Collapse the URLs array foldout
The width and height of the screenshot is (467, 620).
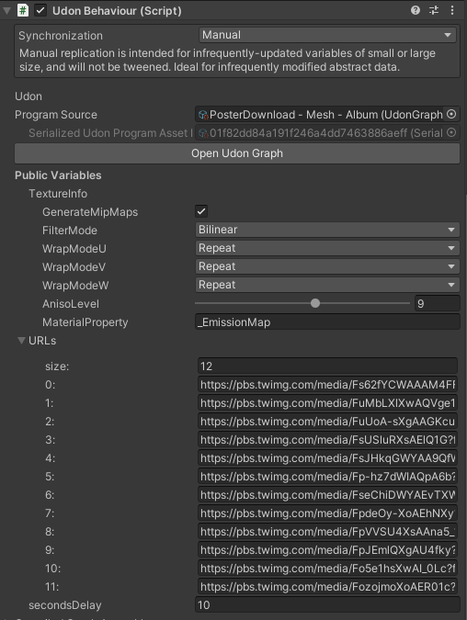21,340
